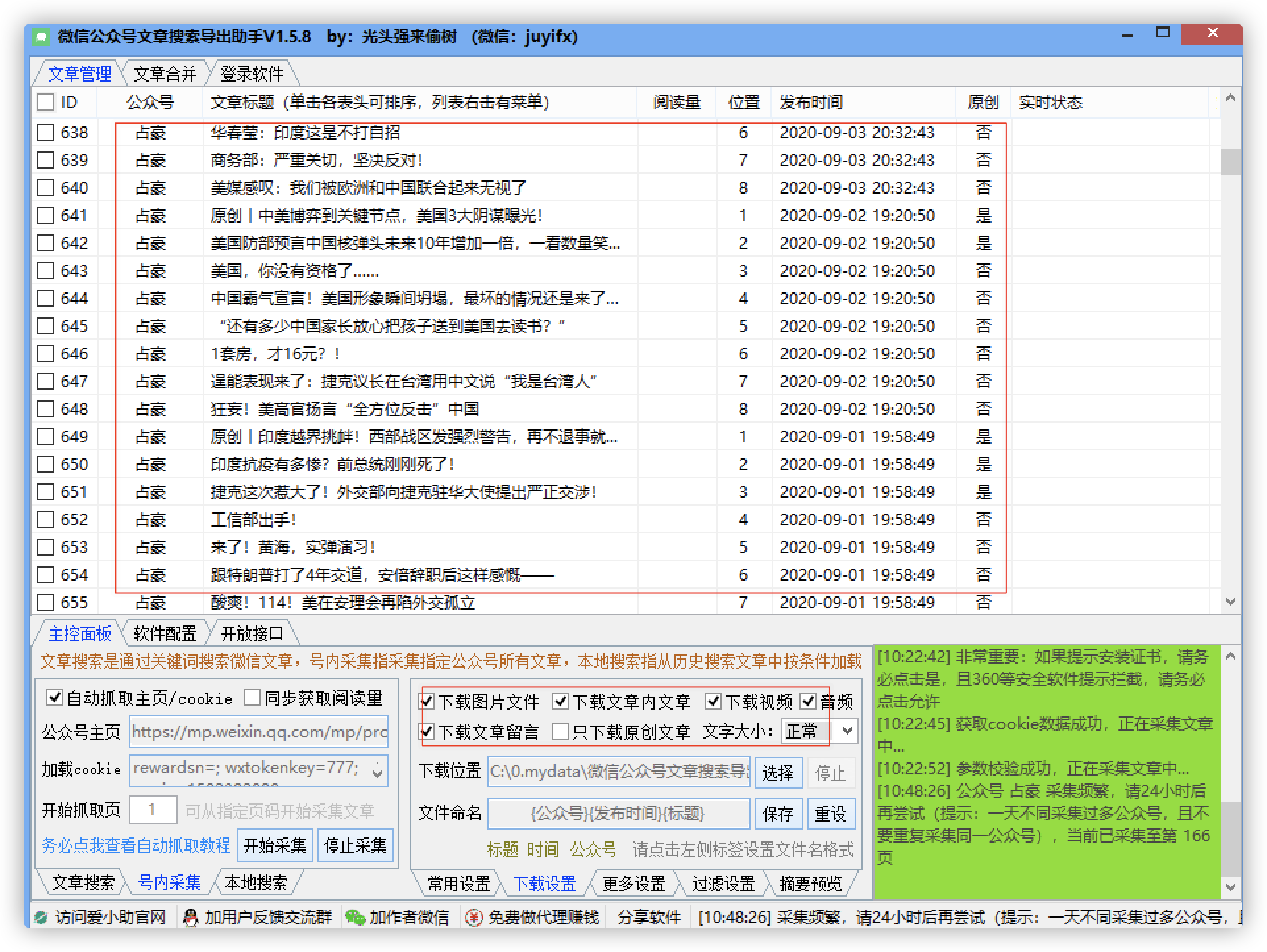This screenshot has height=952, width=1267.
Task: Switch to 软件配置 tab
Action: click(165, 633)
